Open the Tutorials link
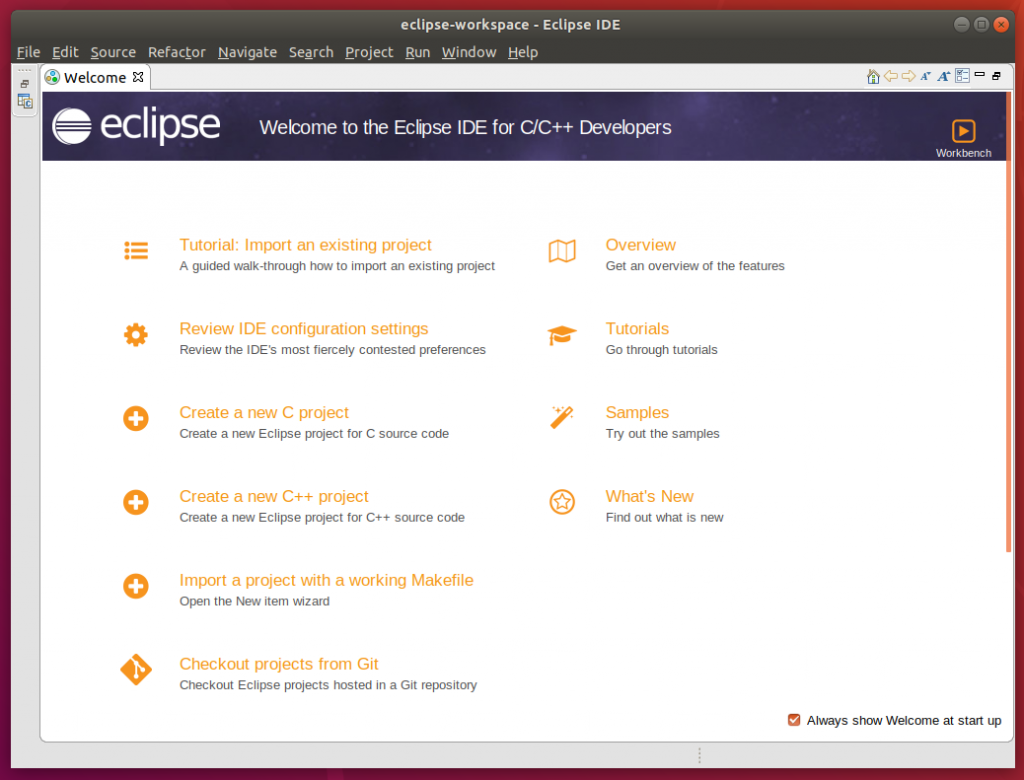The width and height of the screenshot is (1024, 780). pyautogui.click(x=637, y=329)
